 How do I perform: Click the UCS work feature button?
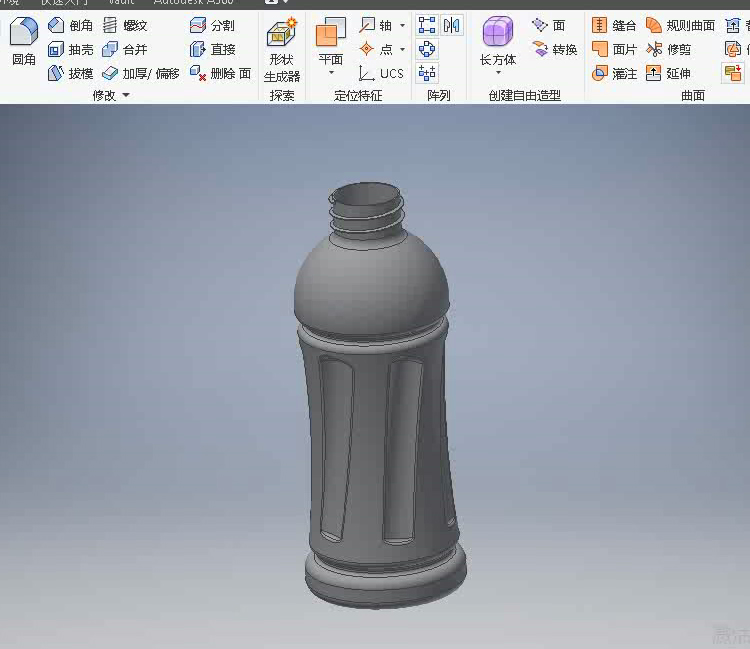(381, 74)
